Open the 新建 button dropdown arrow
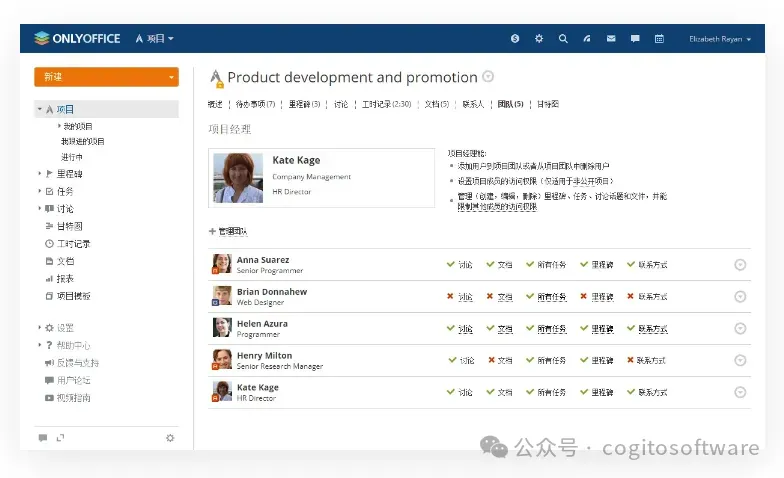Screen dimensions: 784x478 172,77
